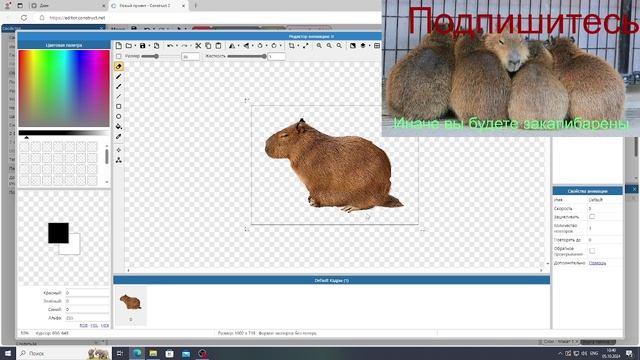Image resolution: width=640 pixels, height=360 pixels.
Task: Expand the undo history dropdown arrow
Action: pyautogui.click(x=176, y=46)
